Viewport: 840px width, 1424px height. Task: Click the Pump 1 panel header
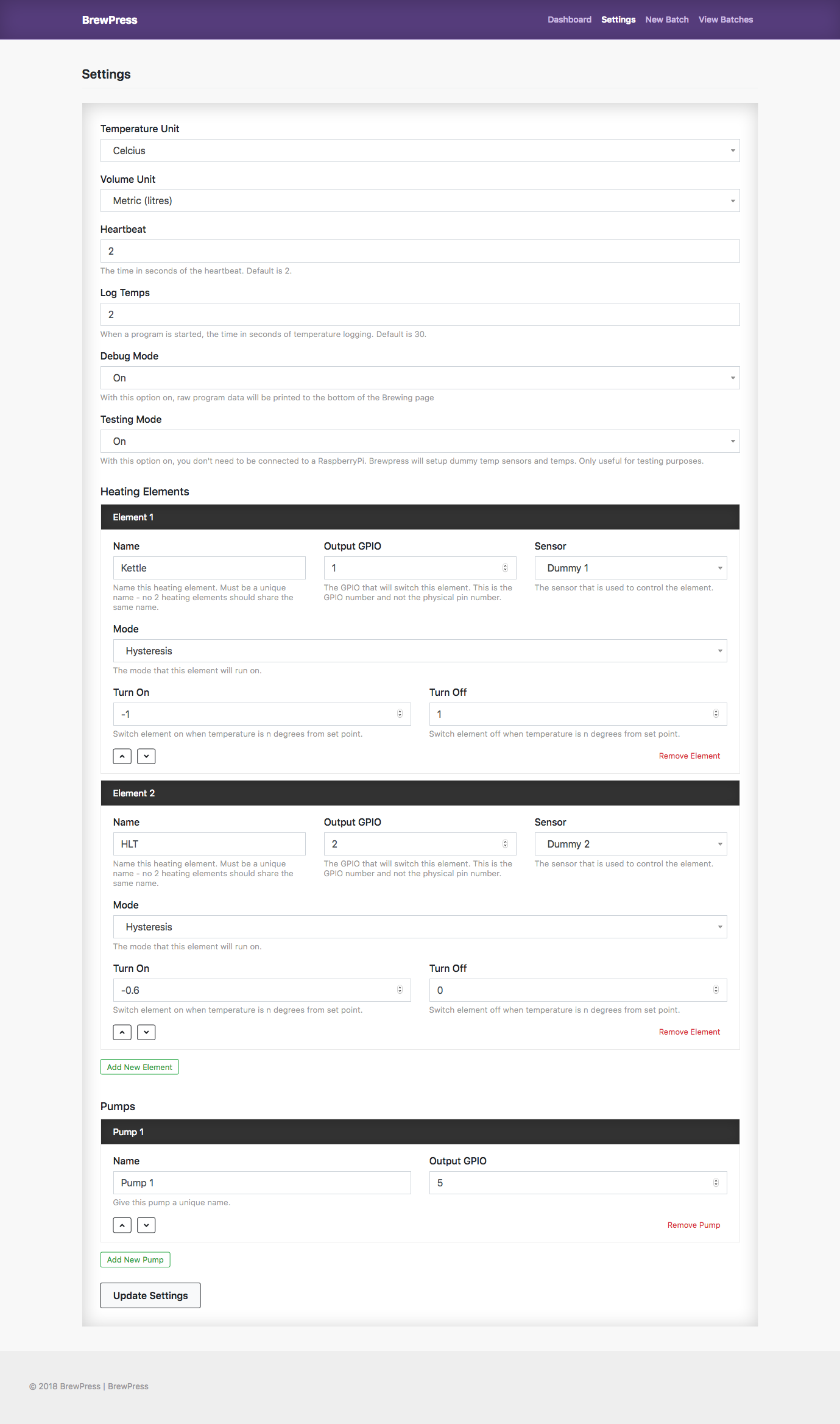coord(420,1132)
